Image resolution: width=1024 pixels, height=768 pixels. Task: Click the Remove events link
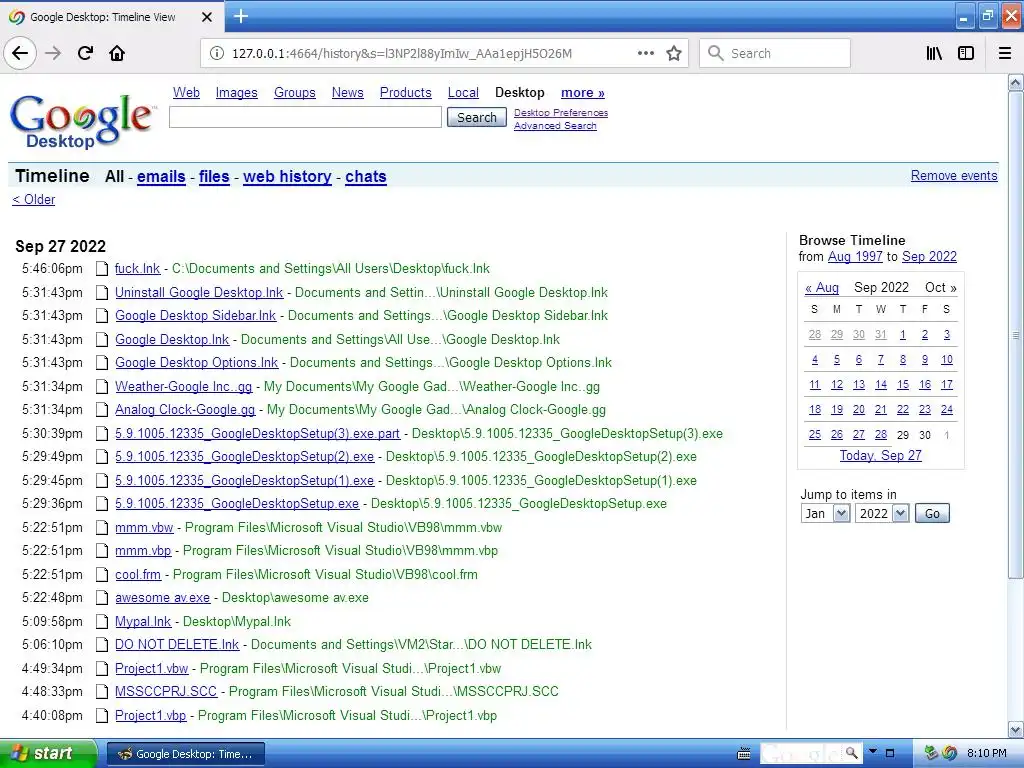(954, 175)
